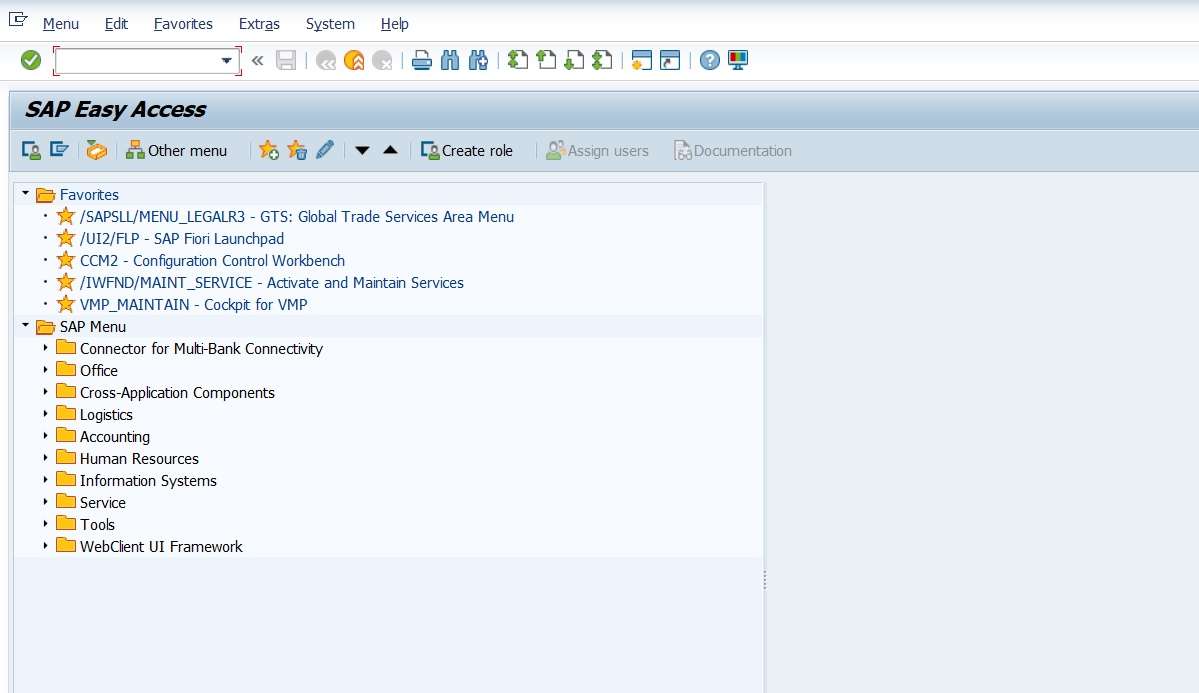Click the Back arrow icon
The image size is (1199, 693).
[327, 60]
